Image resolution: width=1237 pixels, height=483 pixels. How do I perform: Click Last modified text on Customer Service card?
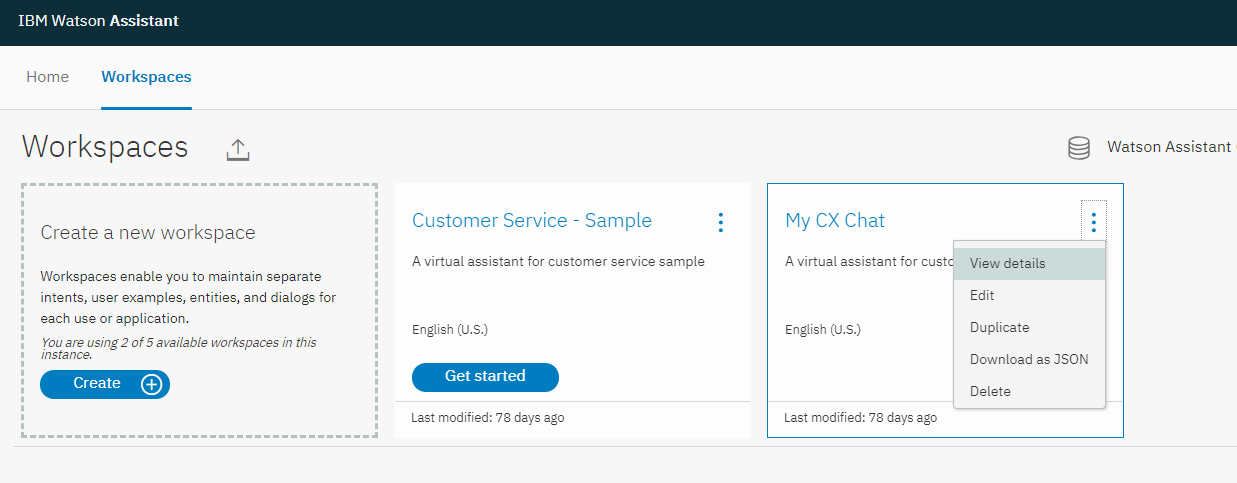pyautogui.click(x=488, y=418)
